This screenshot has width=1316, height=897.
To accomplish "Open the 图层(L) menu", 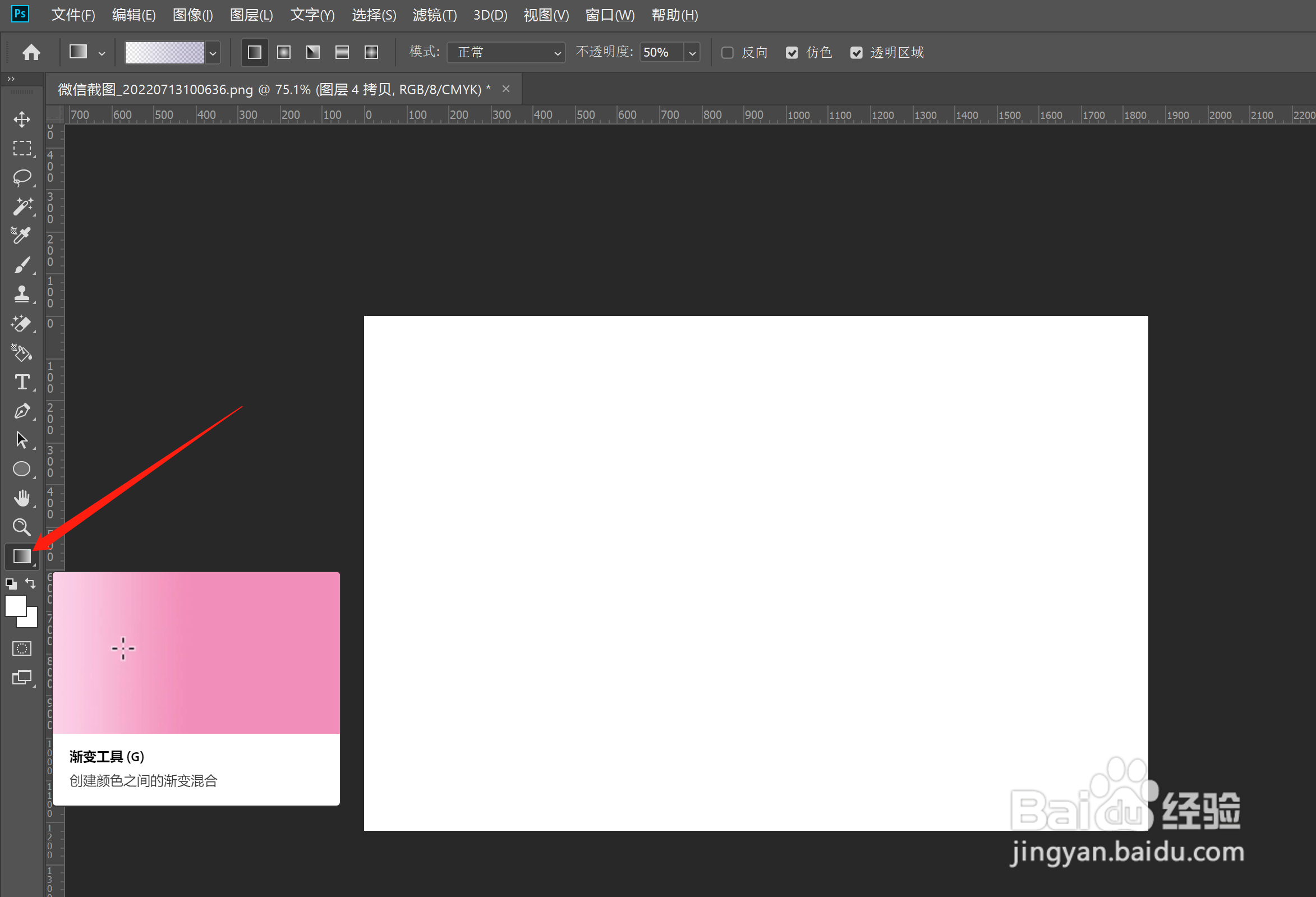I will (x=251, y=15).
